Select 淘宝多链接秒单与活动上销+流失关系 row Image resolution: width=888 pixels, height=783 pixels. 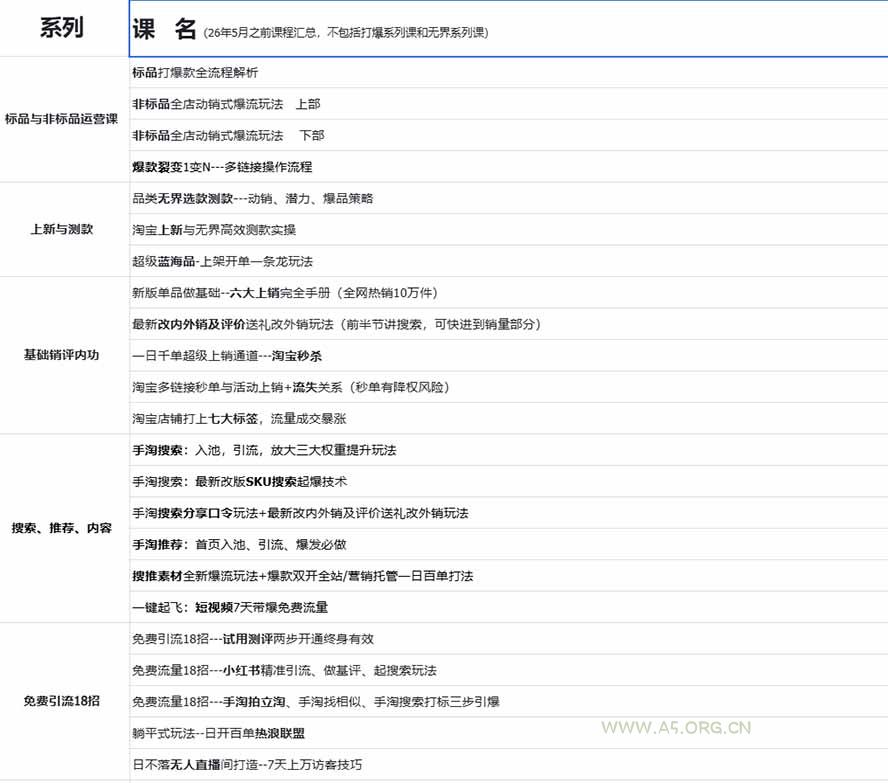coord(509,387)
